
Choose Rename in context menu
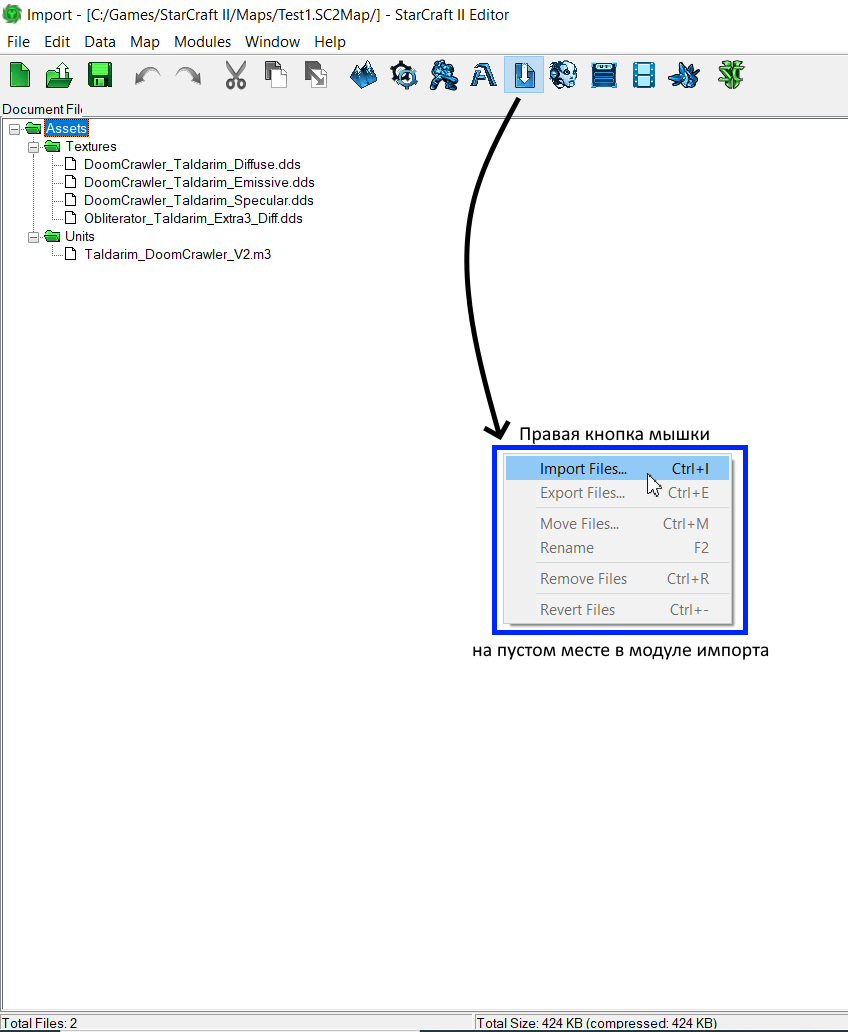pyautogui.click(x=618, y=548)
